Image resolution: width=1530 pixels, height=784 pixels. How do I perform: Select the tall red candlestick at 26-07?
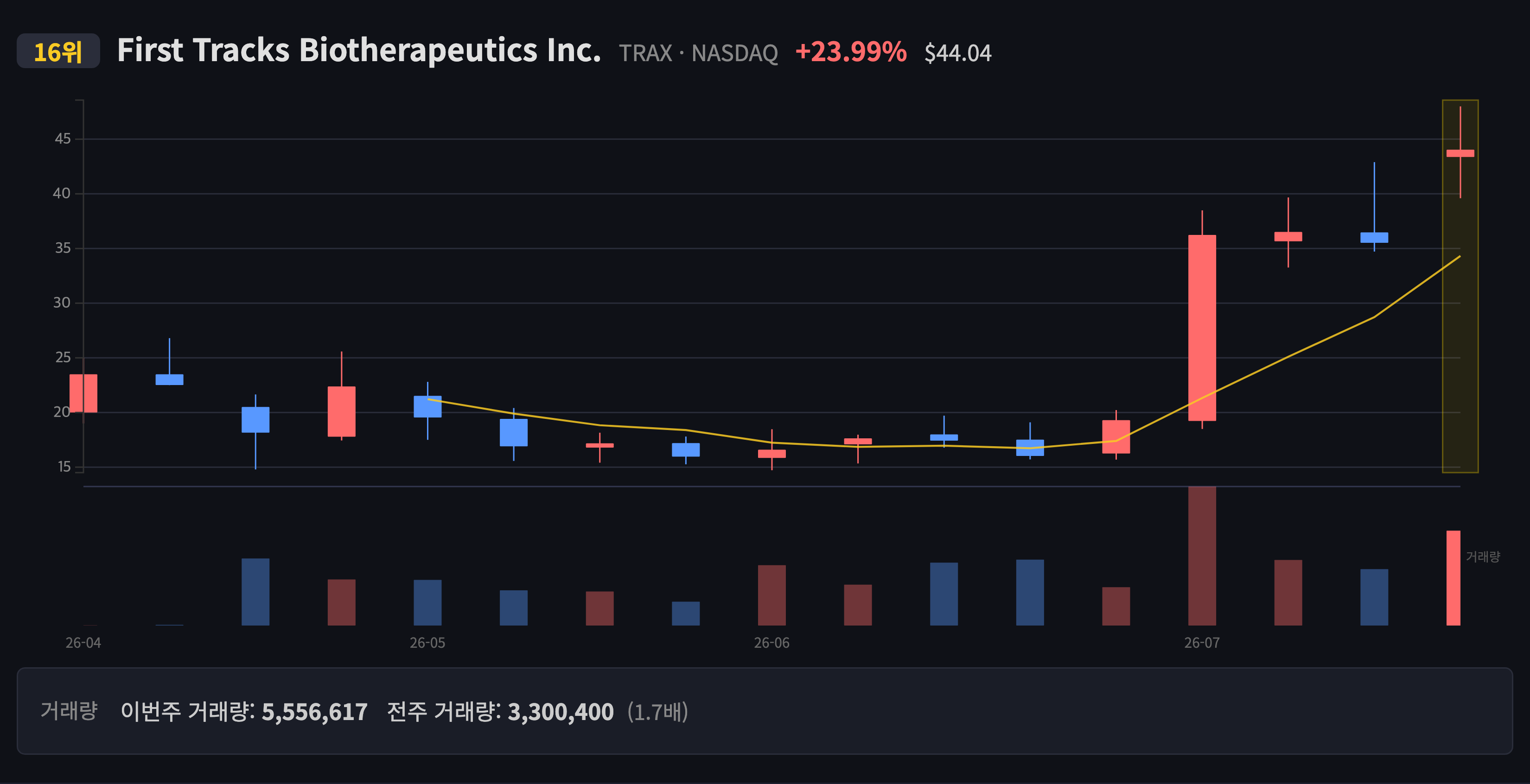[1202, 328]
